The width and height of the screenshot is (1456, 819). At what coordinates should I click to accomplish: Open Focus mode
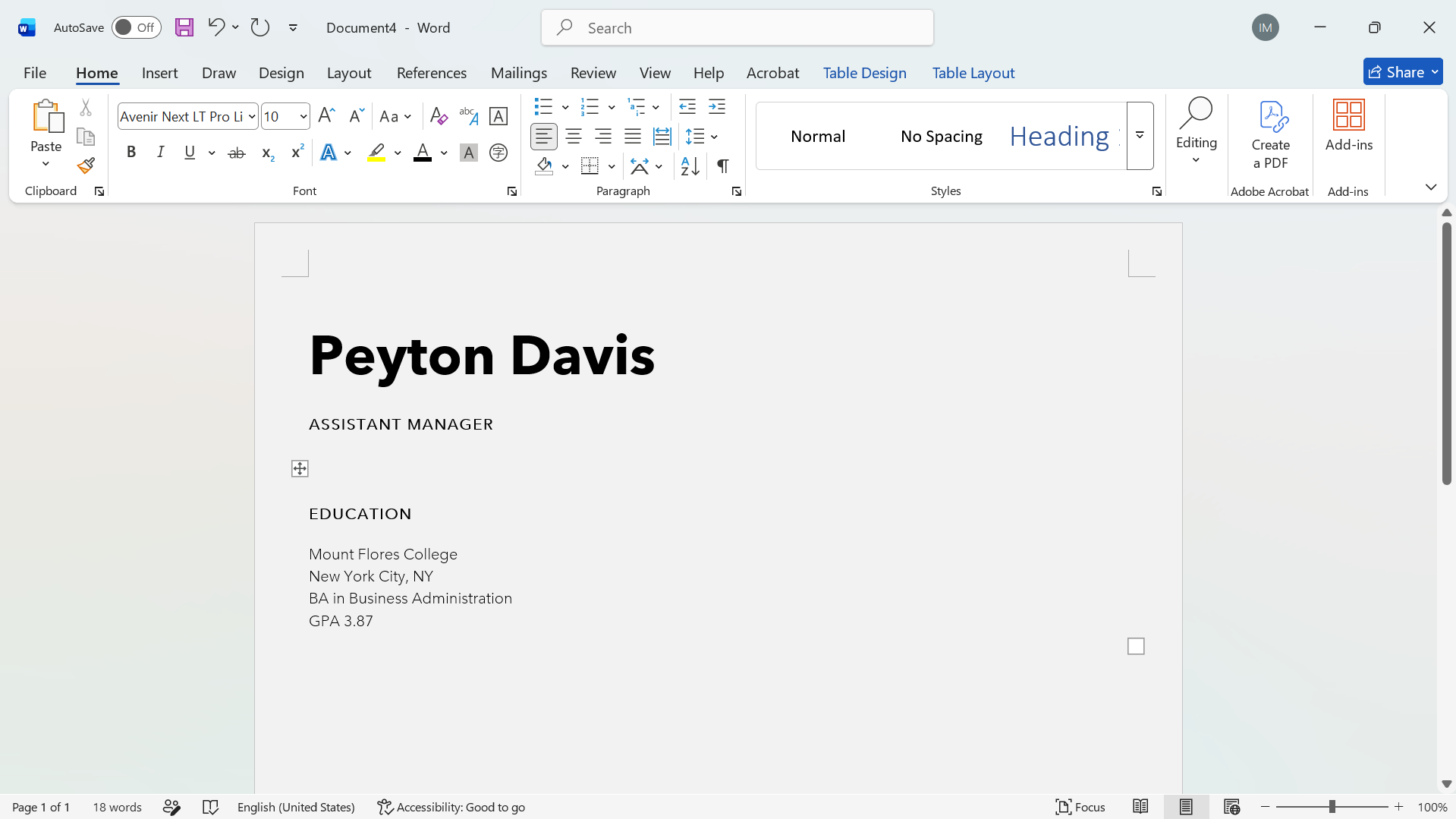(1080, 807)
